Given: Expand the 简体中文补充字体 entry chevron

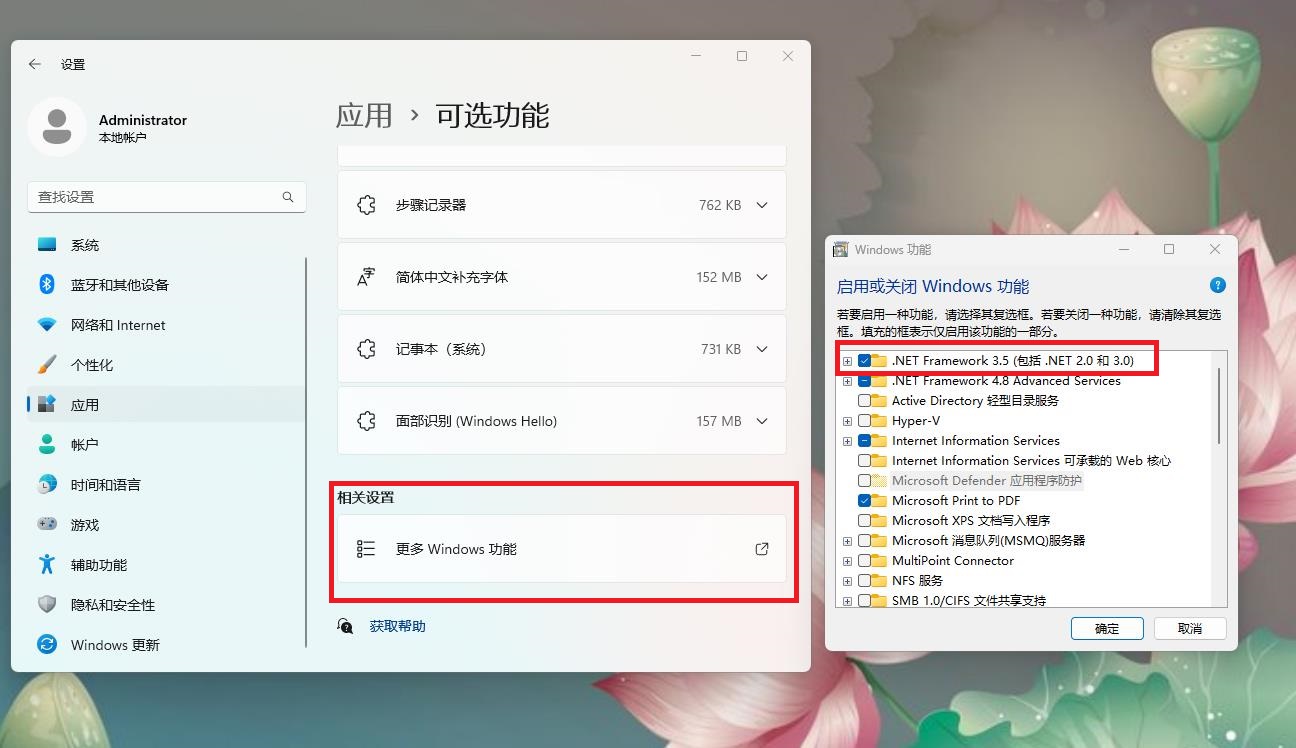Looking at the screenshot, I should tap(762, 277).
